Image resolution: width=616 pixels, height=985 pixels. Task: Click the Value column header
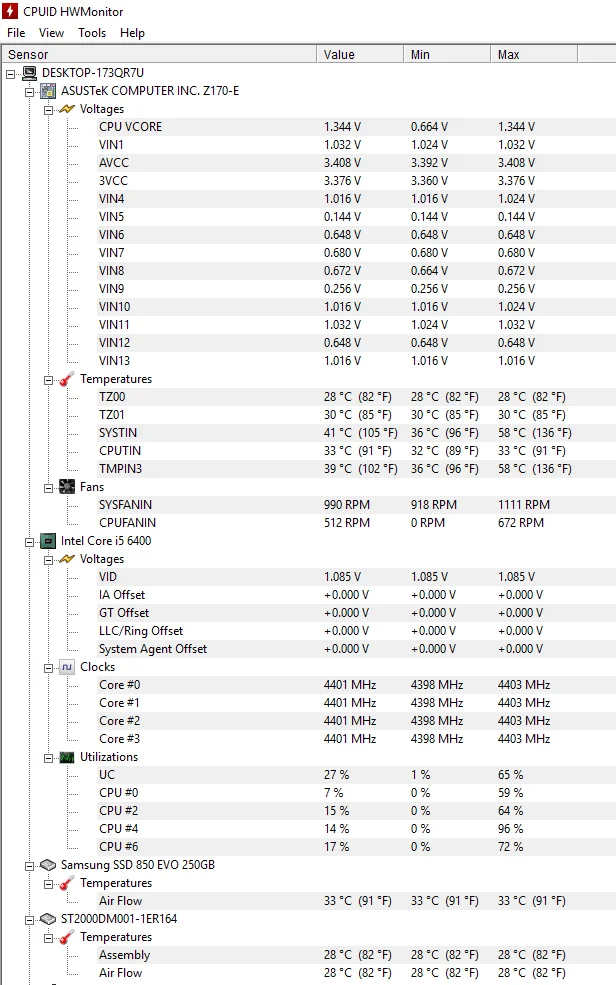[360, 55]
